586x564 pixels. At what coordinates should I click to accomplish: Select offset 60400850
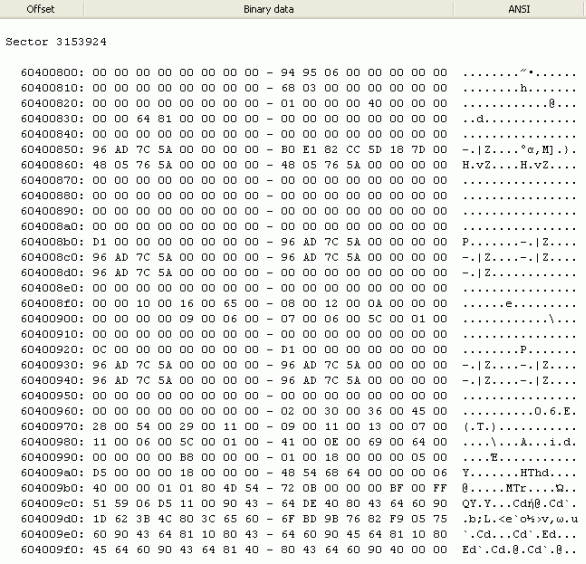(x=52, y=150)
